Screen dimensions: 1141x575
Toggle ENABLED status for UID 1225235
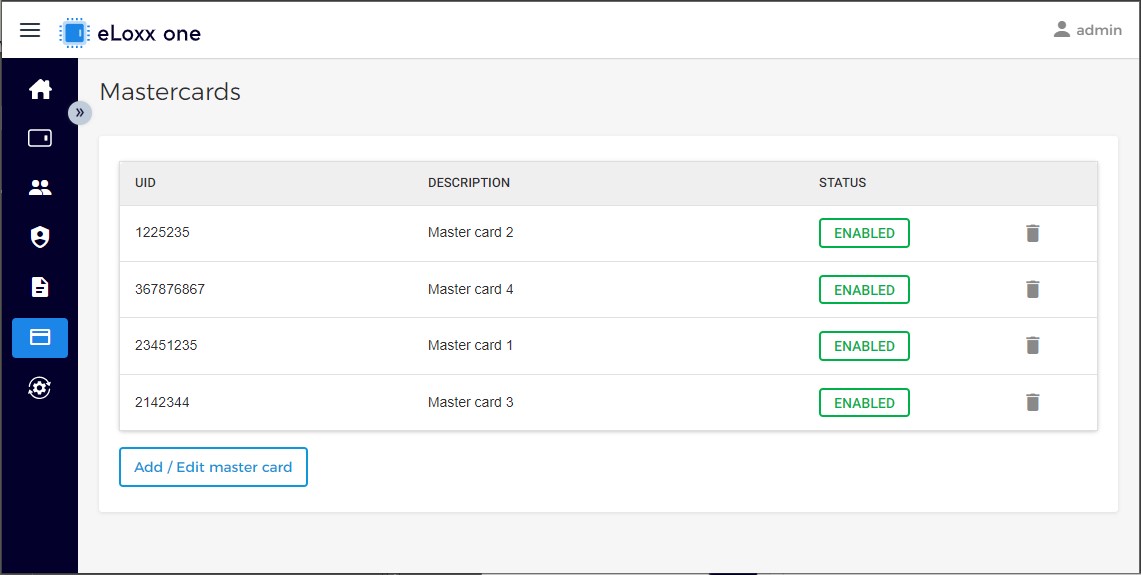(x=864, y=233)
